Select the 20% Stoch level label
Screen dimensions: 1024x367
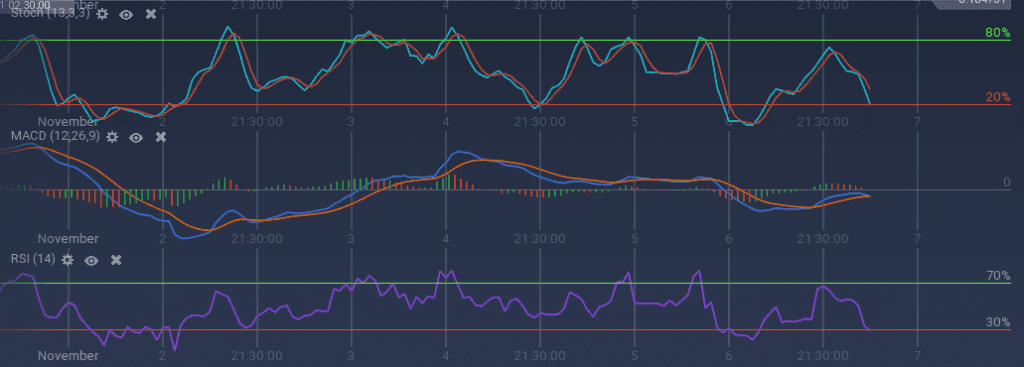pyautogui.click(x=998, y=97)
